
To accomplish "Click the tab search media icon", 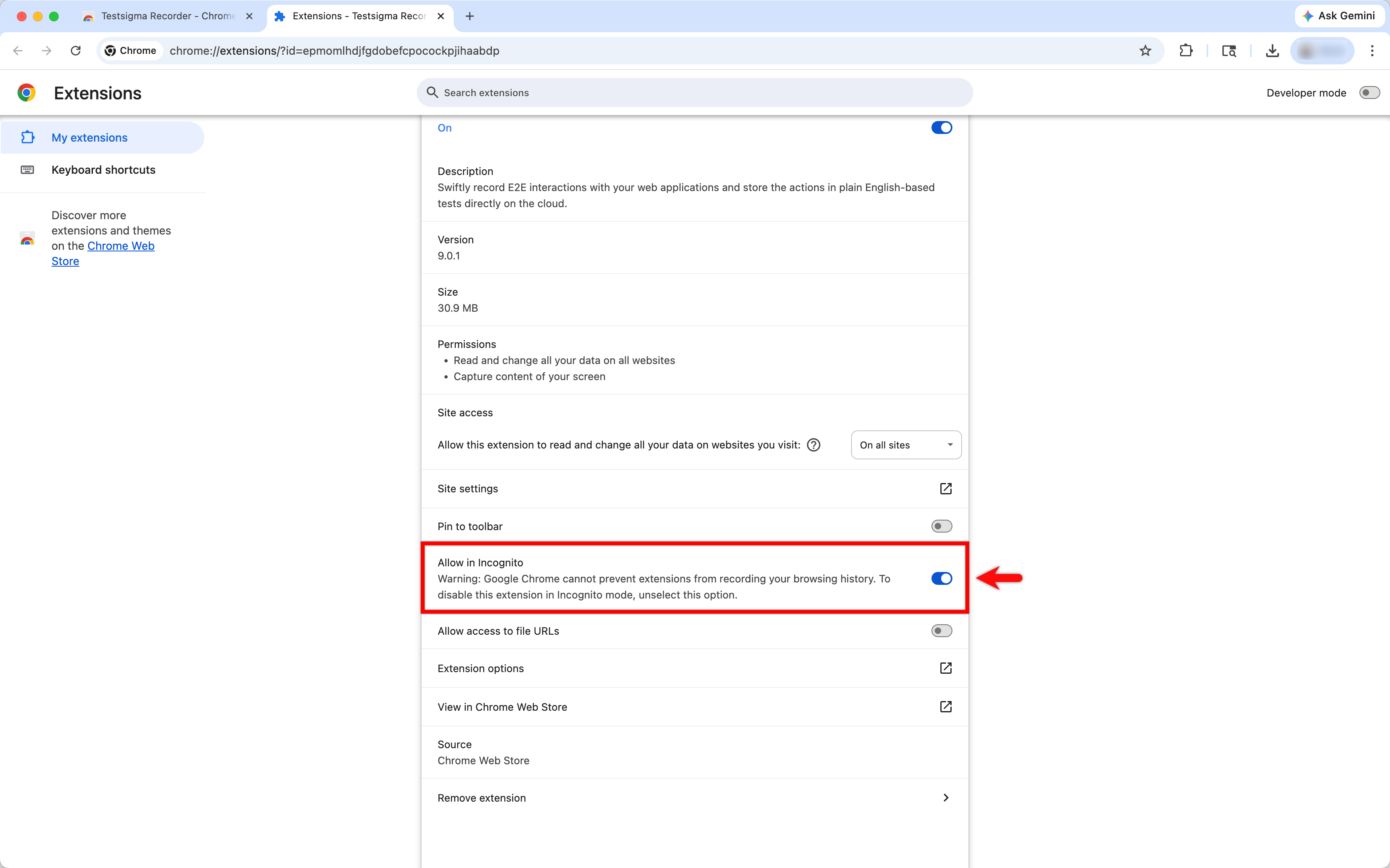I will pyautogui.click(x=1229, y=51).
